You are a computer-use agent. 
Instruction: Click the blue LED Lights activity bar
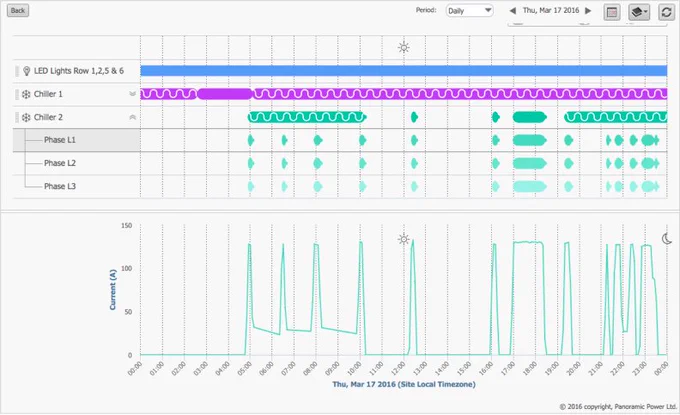pos(403,71)
